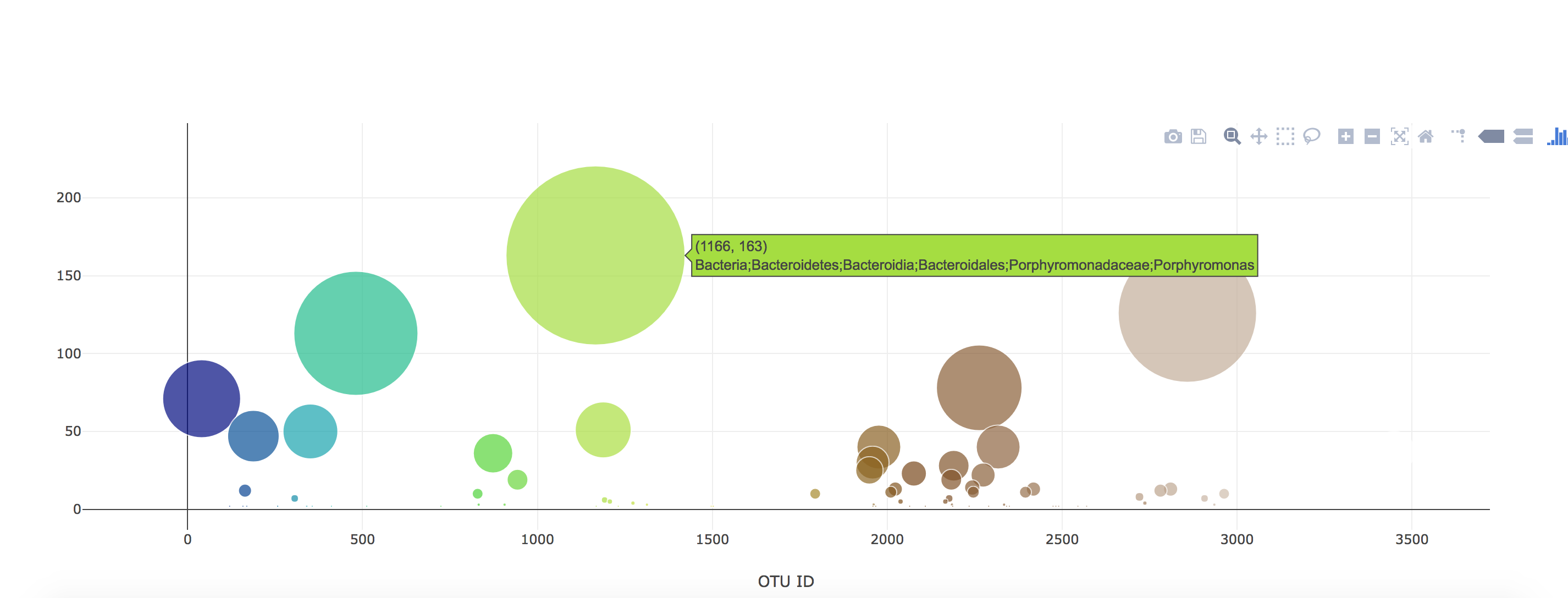Click the large brown bubble
Image resolution: width=1568 pixels, height=598 pixels.
979,387
